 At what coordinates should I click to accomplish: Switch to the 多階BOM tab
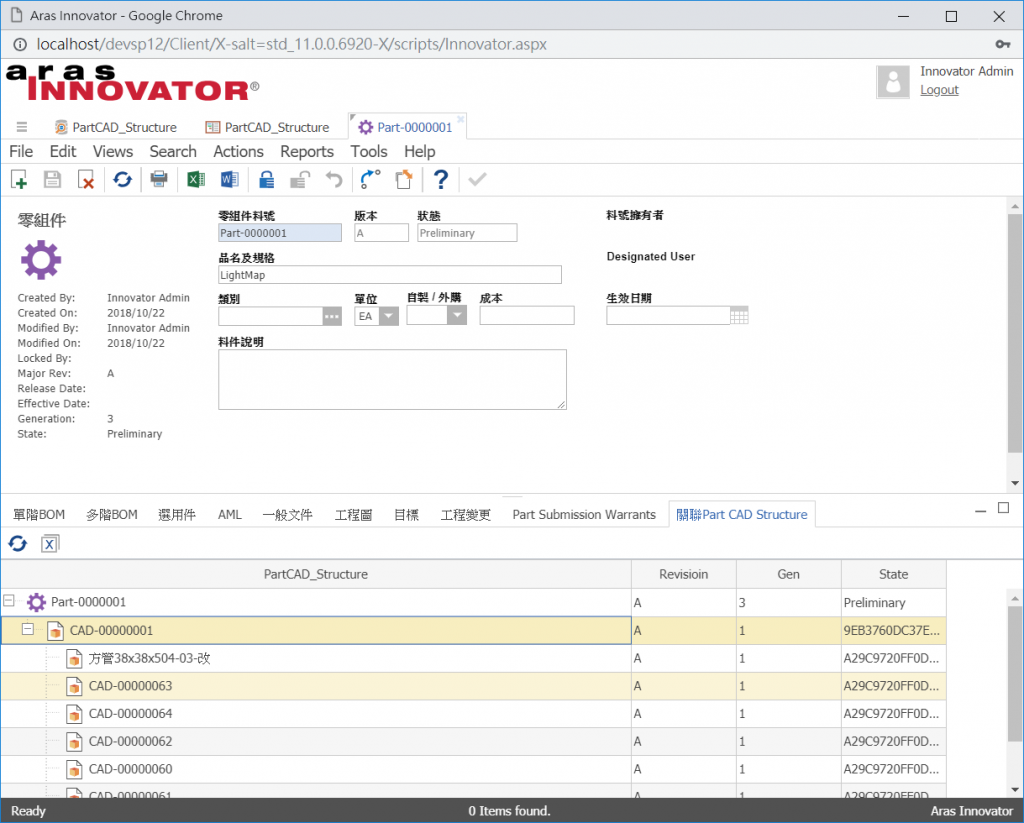pos(112,515)
